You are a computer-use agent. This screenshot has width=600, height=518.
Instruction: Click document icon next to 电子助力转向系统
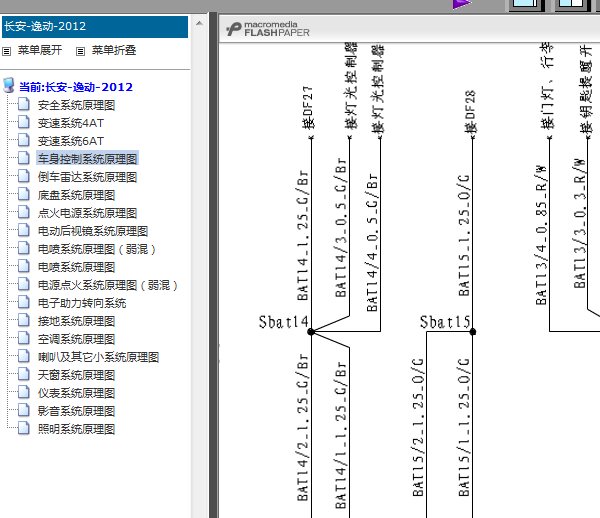point(24,302)
